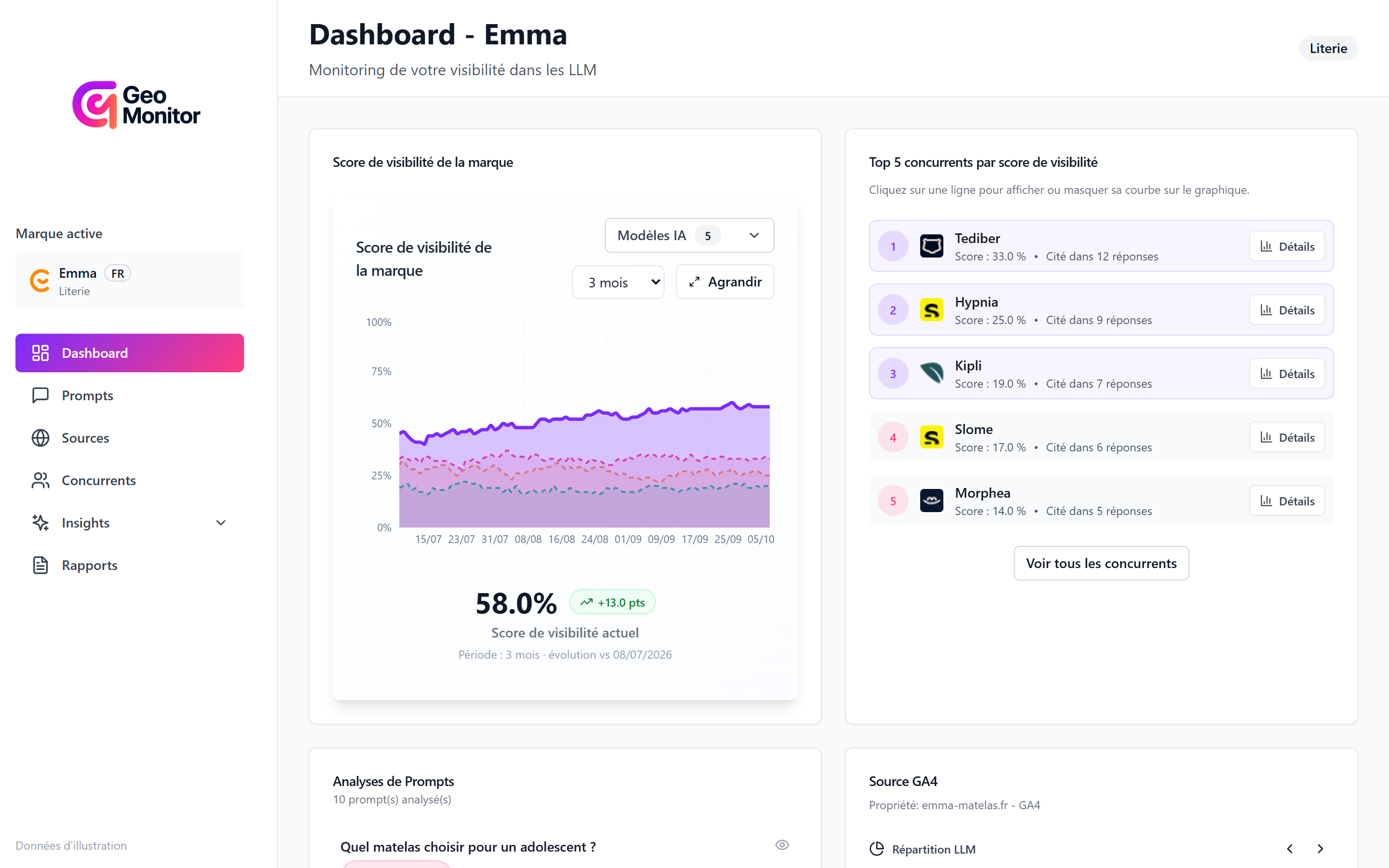Click the Hypnia brand logo
The height and width of the screenshot is (868, 1389).
(932, 310)
